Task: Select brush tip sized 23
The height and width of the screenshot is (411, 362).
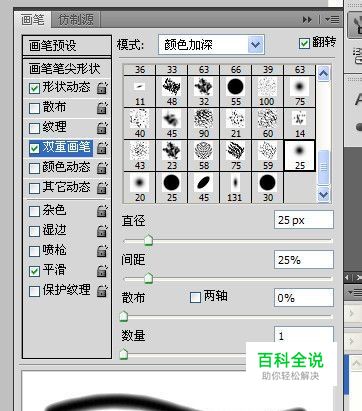Action: (172, 155)
